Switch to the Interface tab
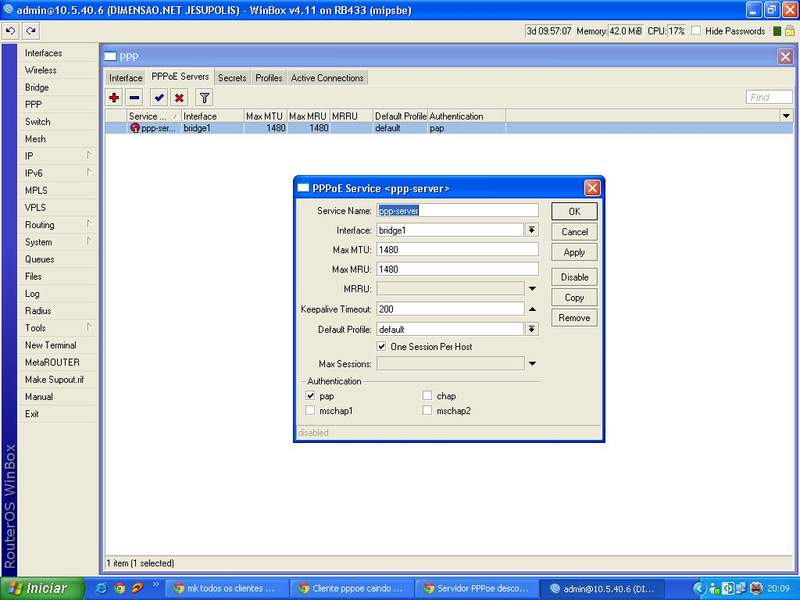The height and width of the screenshot is (600, 800). pyautogui.click(x=126, y=78)
